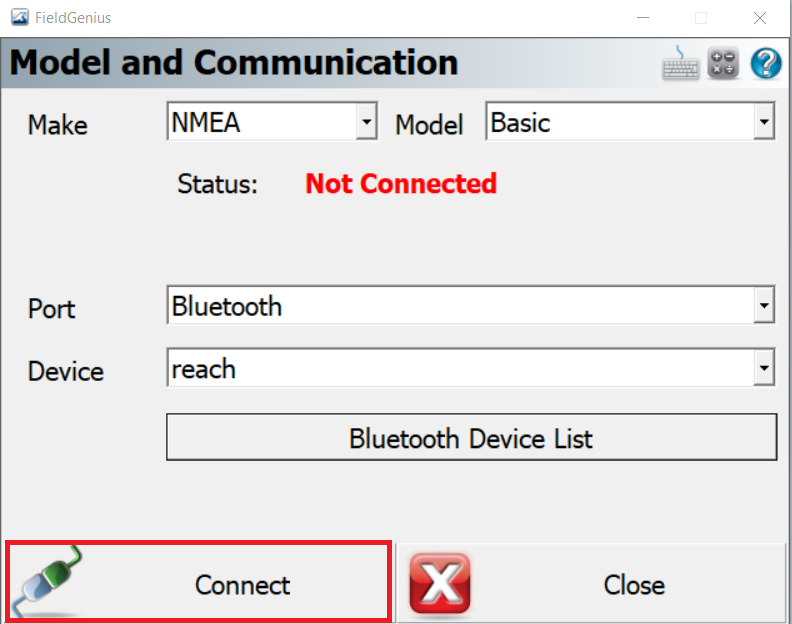Click the FieldGenius app icon in title bar
Viewport: 792px width, 624px height.
pos(20,17)
